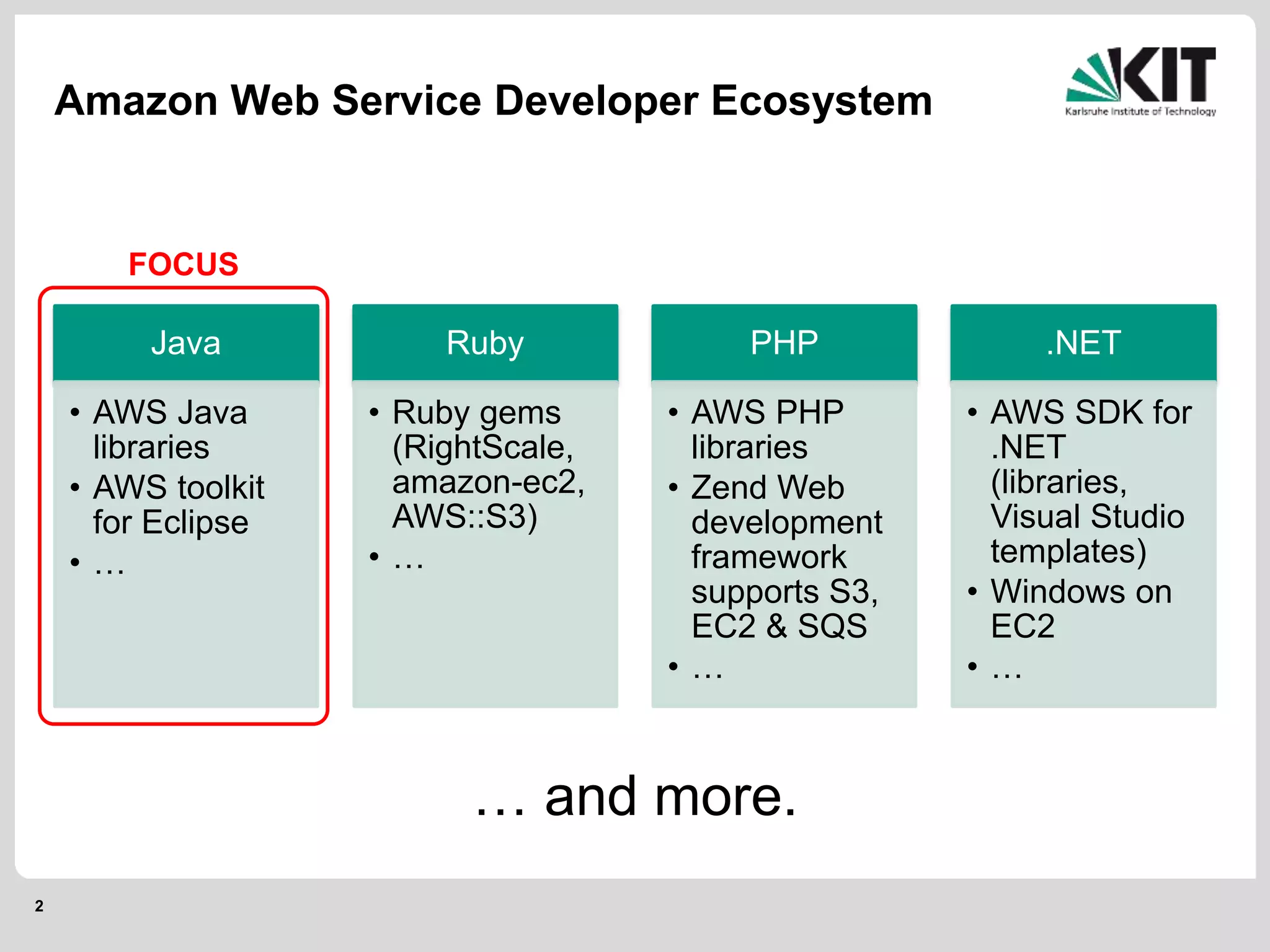
Task: Click the KIT logo graphic
Action: (x=1140, y=74)
